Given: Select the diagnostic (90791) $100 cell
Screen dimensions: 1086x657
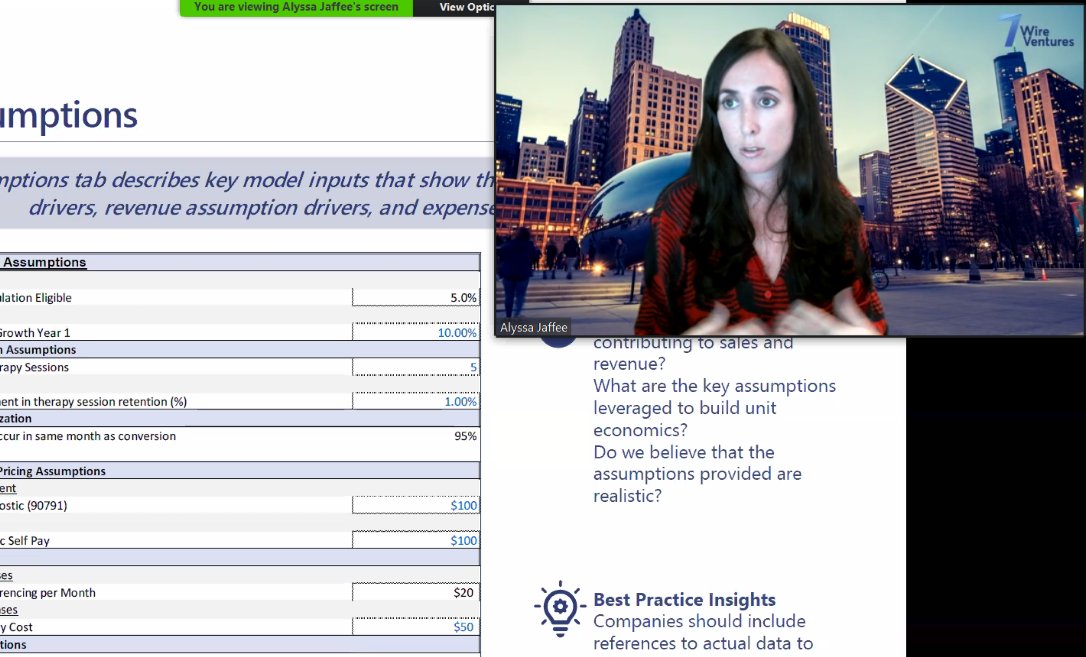Looking at the screenshot, I should [x=416, y=505].
